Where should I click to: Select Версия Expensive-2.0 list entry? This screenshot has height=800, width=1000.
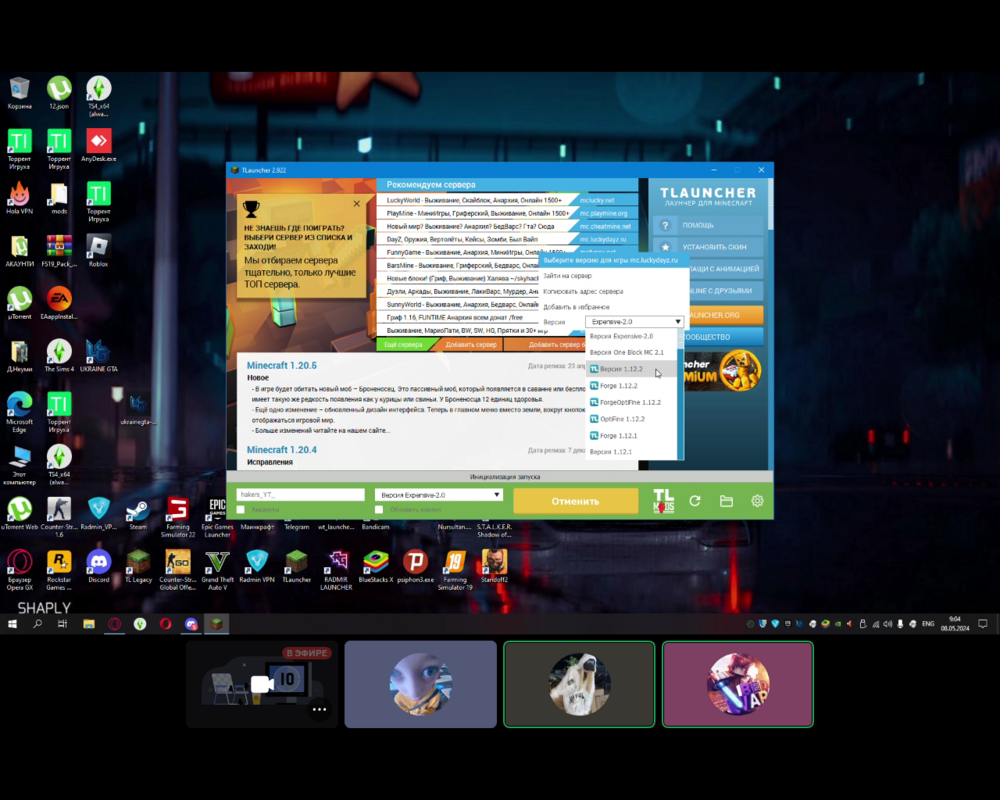coord(631,336)
